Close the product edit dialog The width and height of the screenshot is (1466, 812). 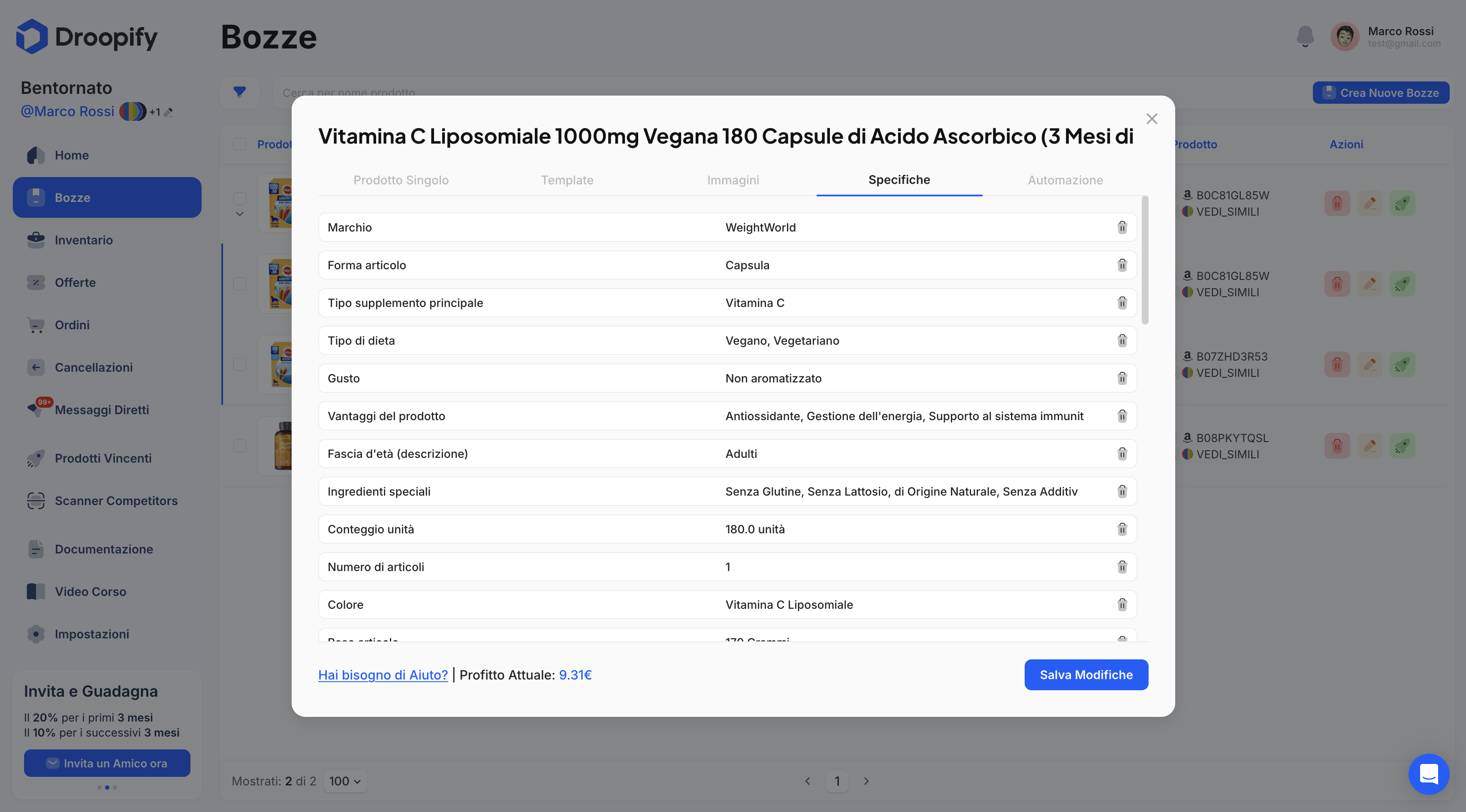[1151, 118]
